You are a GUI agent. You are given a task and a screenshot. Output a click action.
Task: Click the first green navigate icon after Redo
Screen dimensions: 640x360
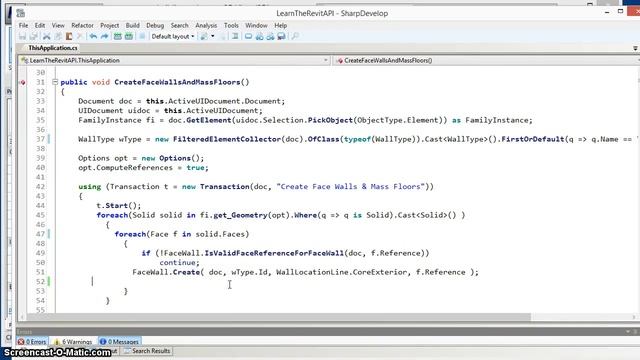point(118,36)
